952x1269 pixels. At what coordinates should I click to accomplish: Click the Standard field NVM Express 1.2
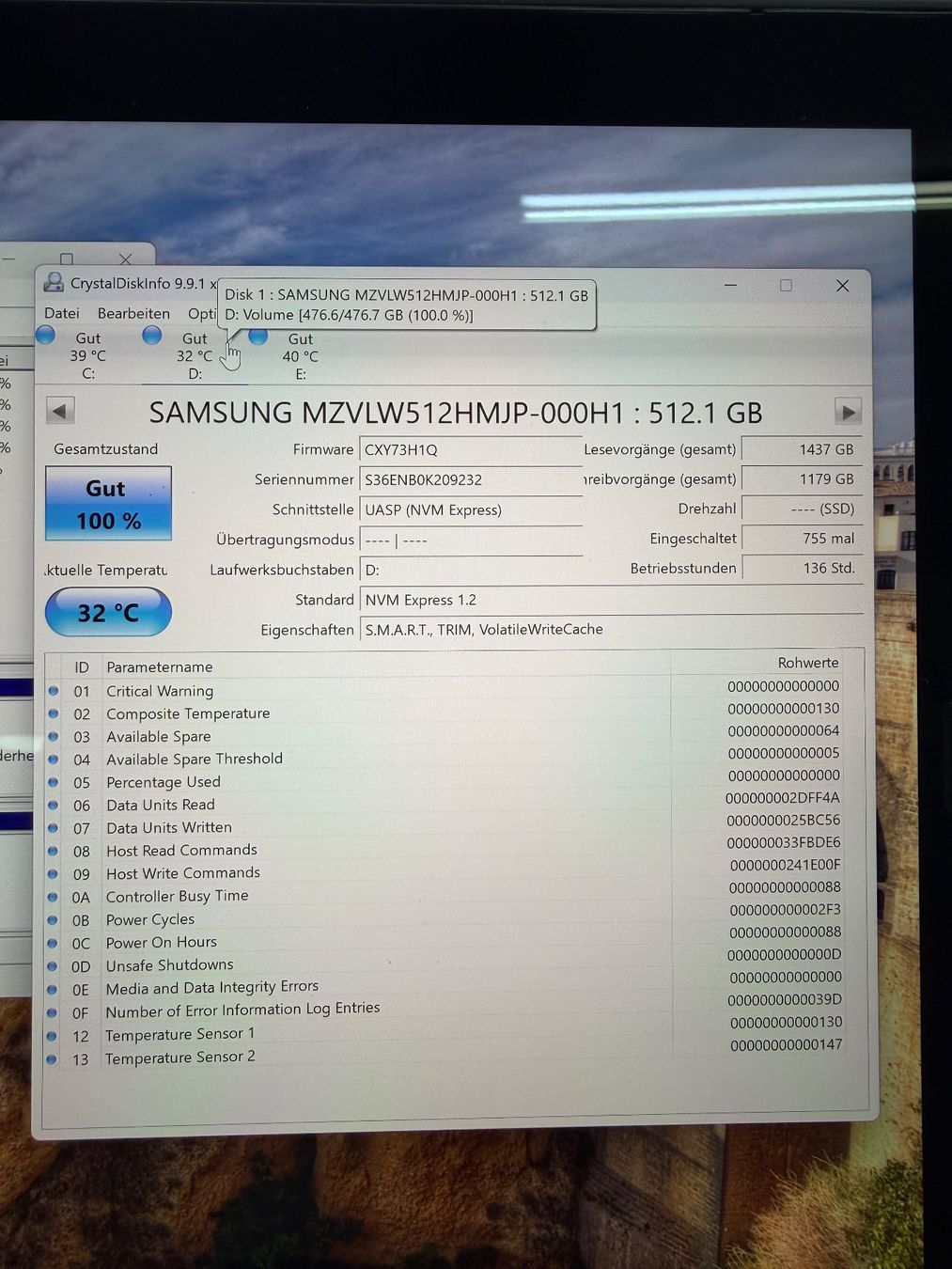point(612,600)
